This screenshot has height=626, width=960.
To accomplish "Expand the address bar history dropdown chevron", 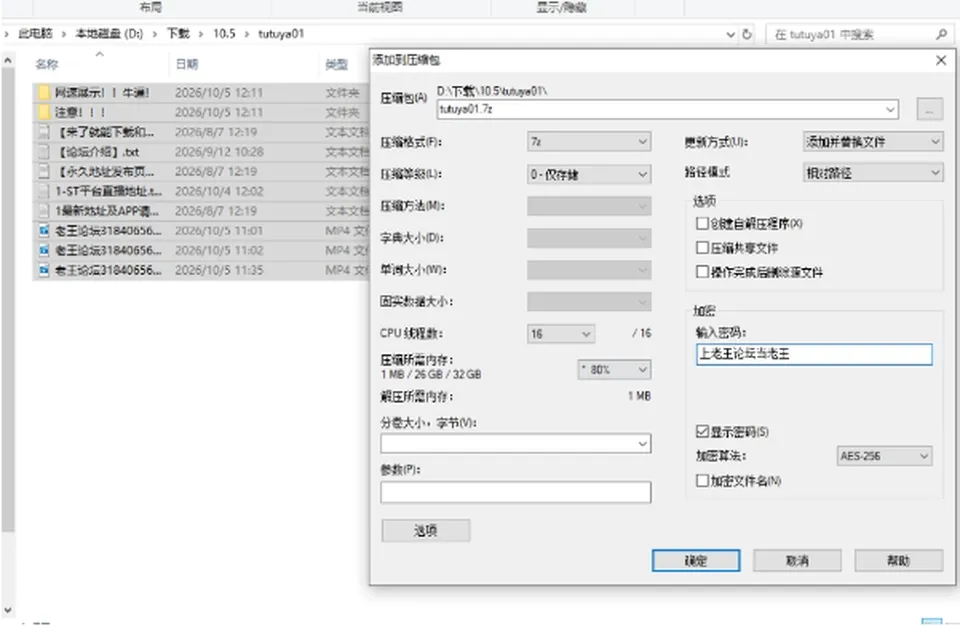I will 730,34.
